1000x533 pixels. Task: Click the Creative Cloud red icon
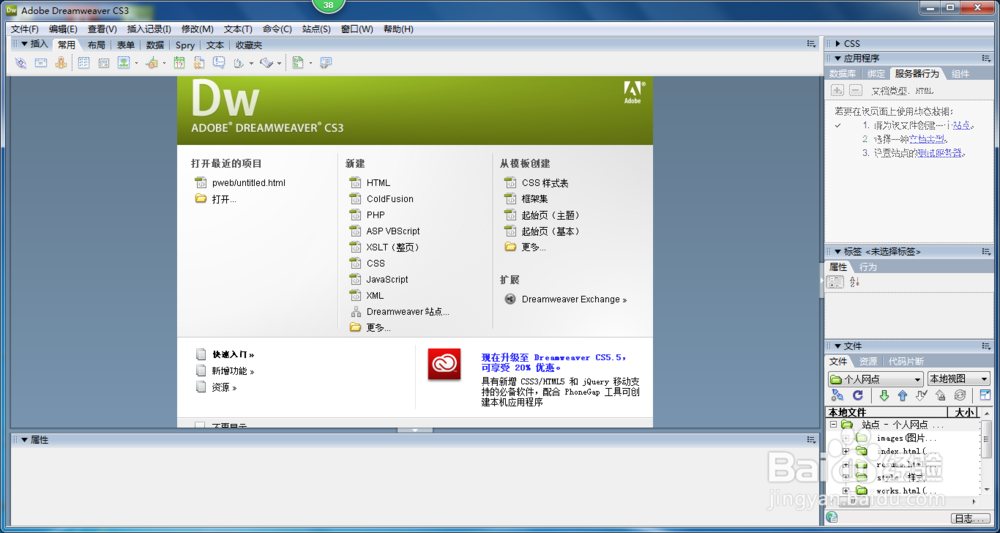(x=444, y=364)
